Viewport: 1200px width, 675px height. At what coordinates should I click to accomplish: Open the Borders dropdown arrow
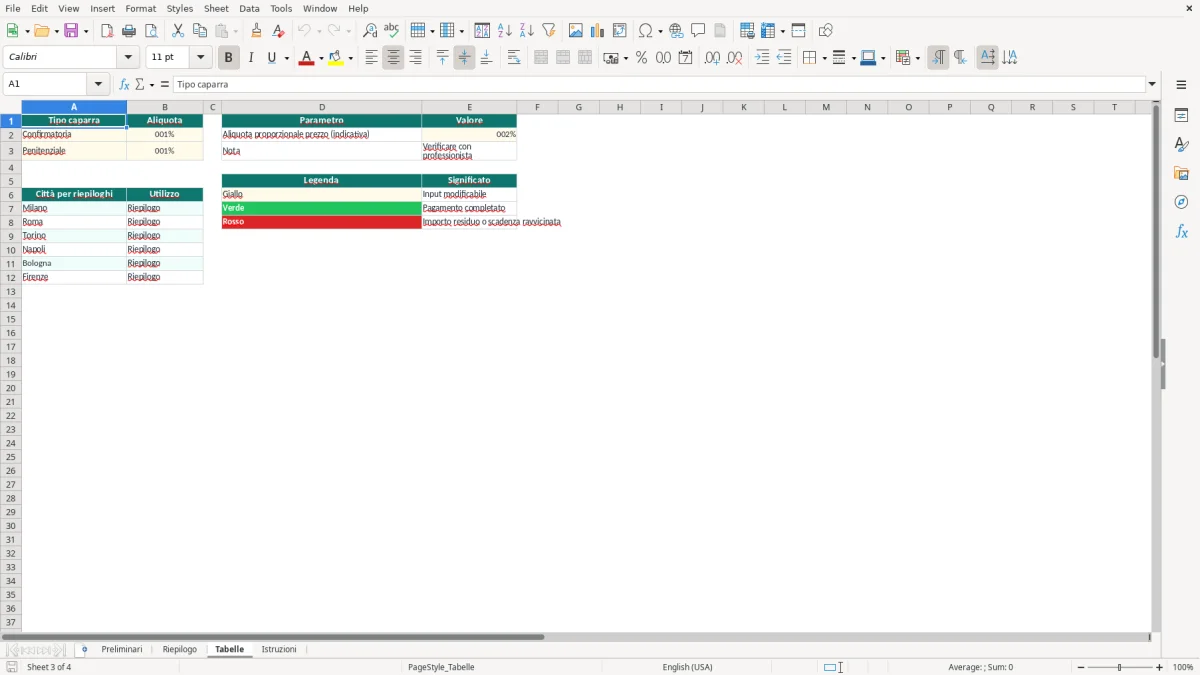(823, 58)
